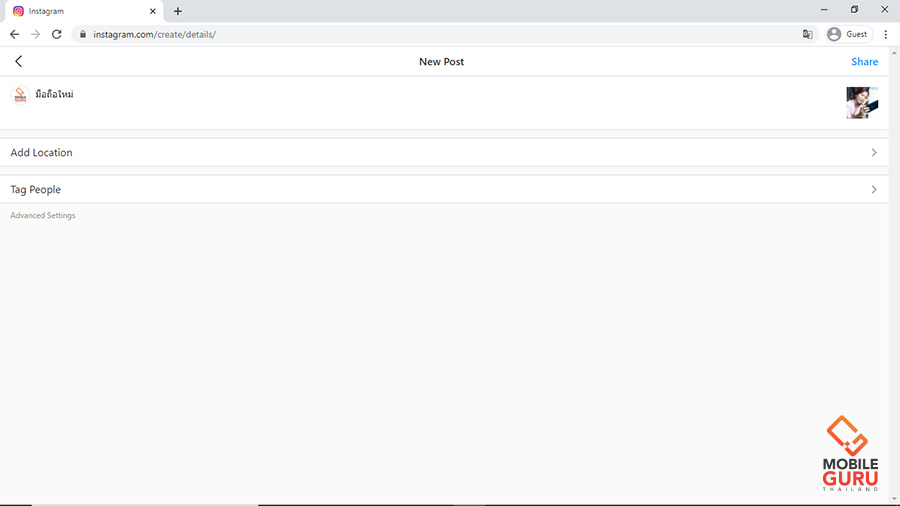Open Advanced Settings
Image resolution: width=900 pixels, height=506 pixels.
[43, 216]
